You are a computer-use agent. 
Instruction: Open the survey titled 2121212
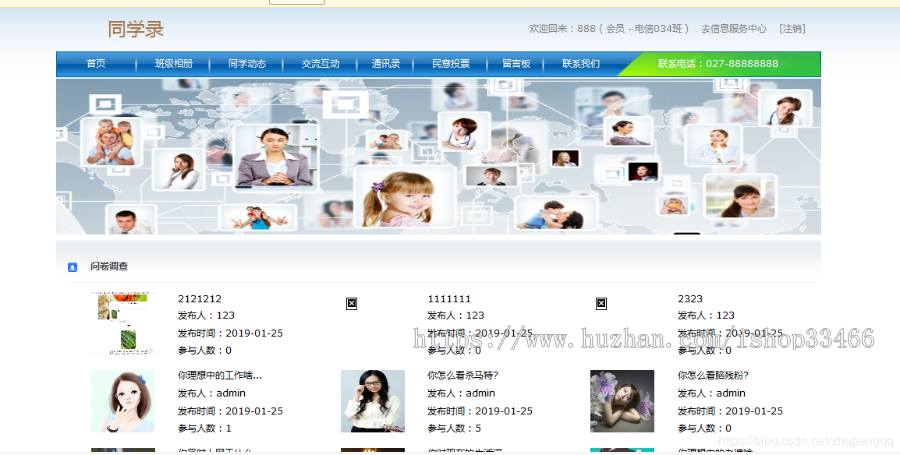(x=200, y=298)
